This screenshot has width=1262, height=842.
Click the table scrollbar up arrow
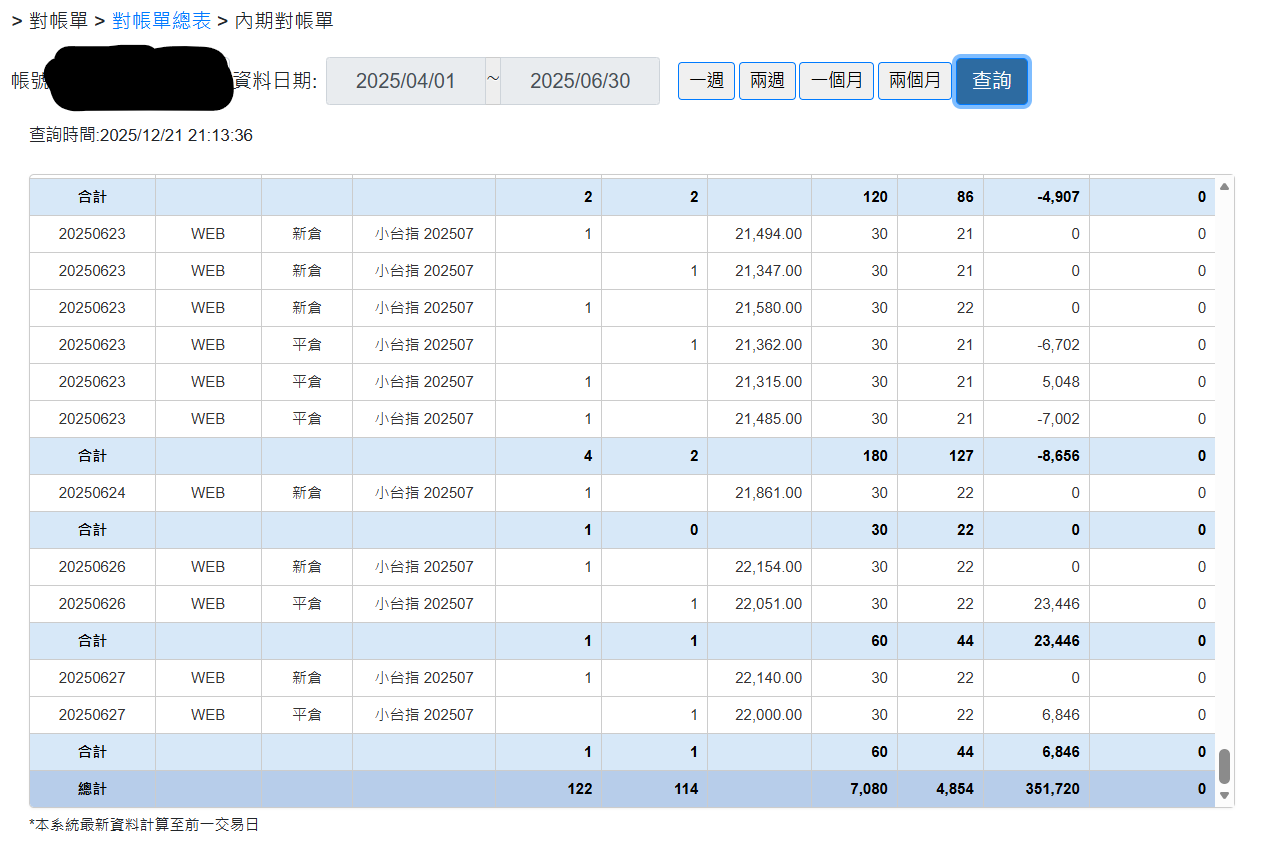[1225, 186]
